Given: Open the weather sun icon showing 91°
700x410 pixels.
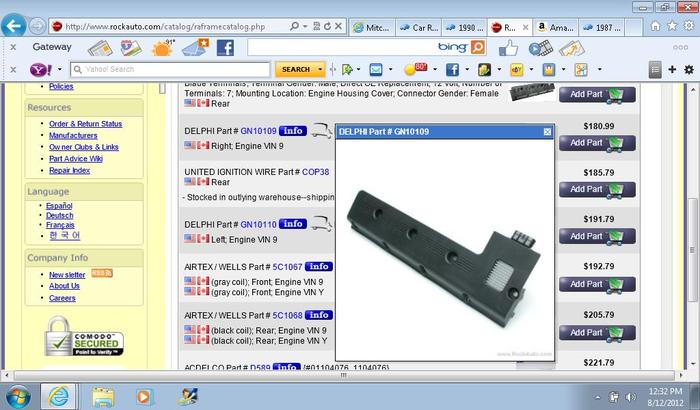Looking at the screenshot, I should tap(162, 47).
